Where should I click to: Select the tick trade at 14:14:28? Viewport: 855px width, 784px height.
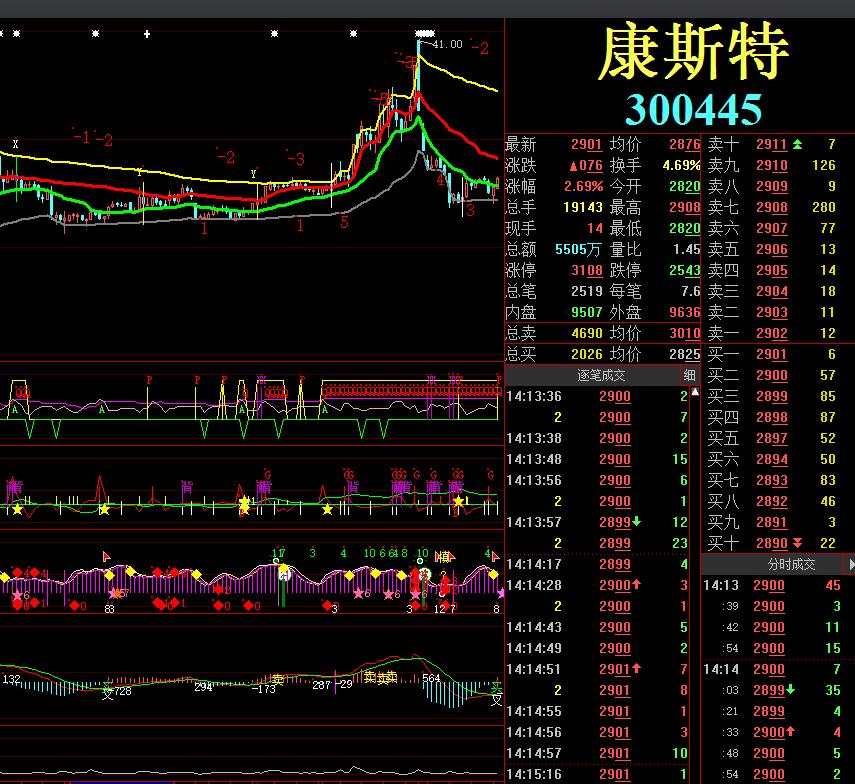pos(597,586)
